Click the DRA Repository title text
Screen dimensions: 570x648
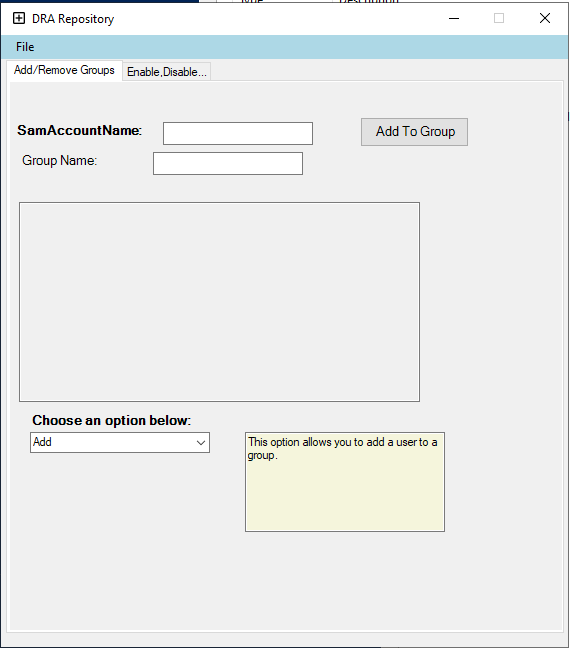click(x=73, y=19)
